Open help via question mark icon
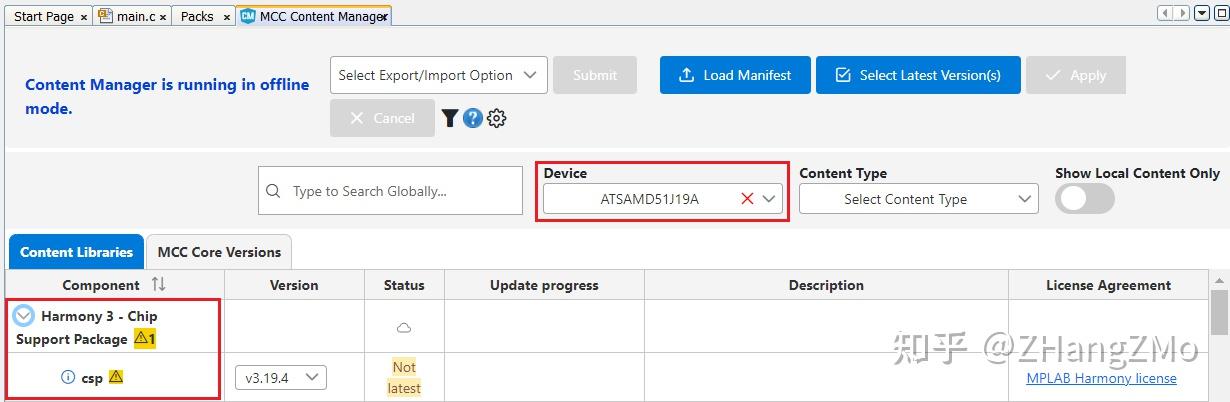 point(473,118)
